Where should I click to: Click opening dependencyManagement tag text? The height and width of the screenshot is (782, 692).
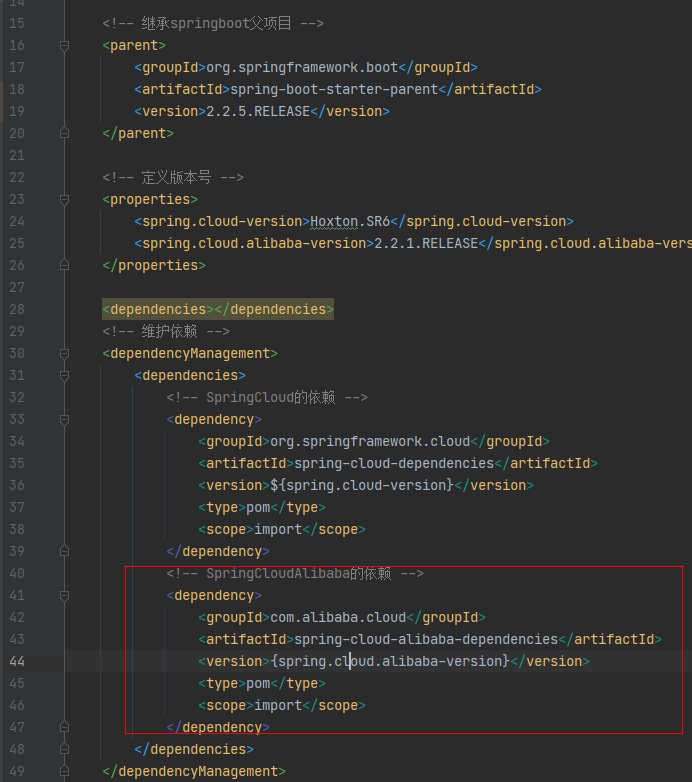click(x=190, y=354)
